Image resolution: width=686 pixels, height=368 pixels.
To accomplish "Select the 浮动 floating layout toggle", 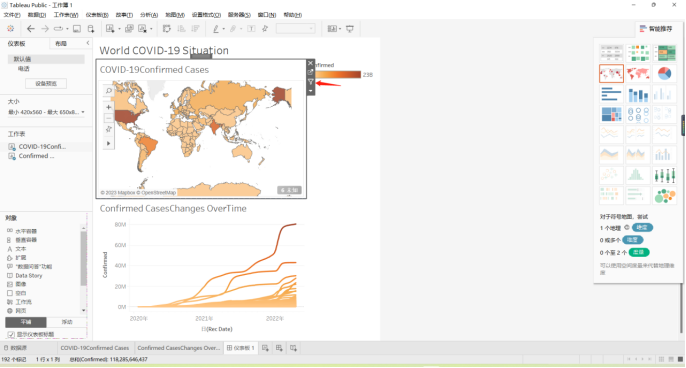I will pos(67,322).
